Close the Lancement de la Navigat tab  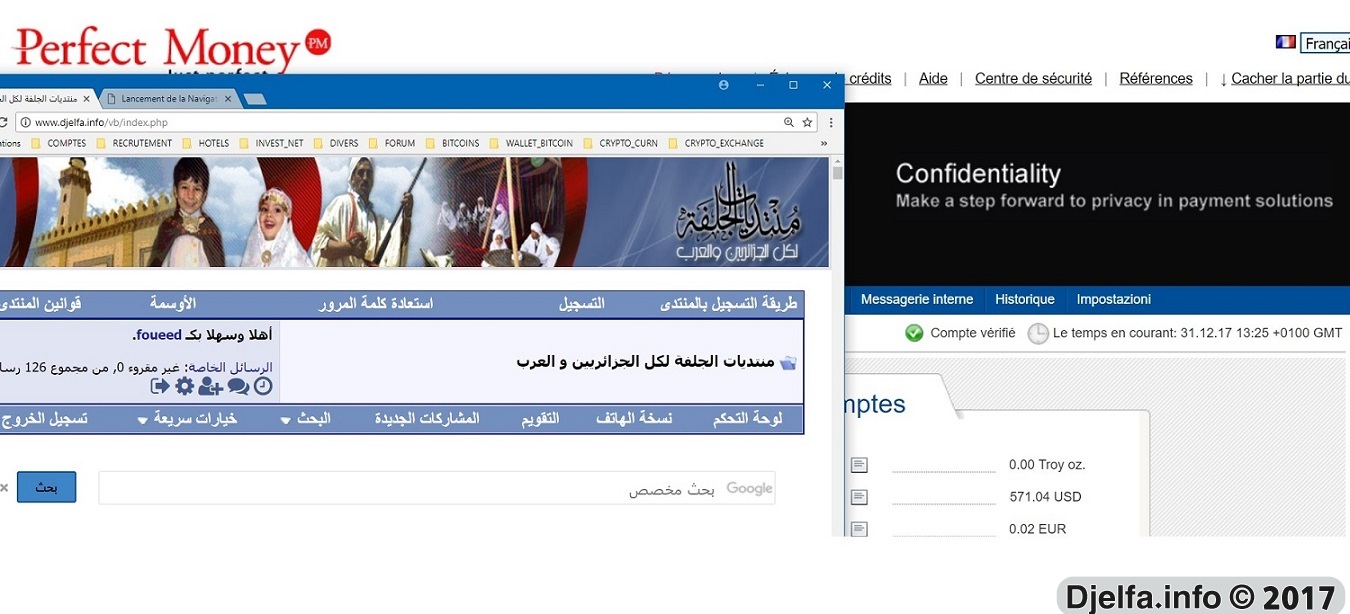pos(228,99)
